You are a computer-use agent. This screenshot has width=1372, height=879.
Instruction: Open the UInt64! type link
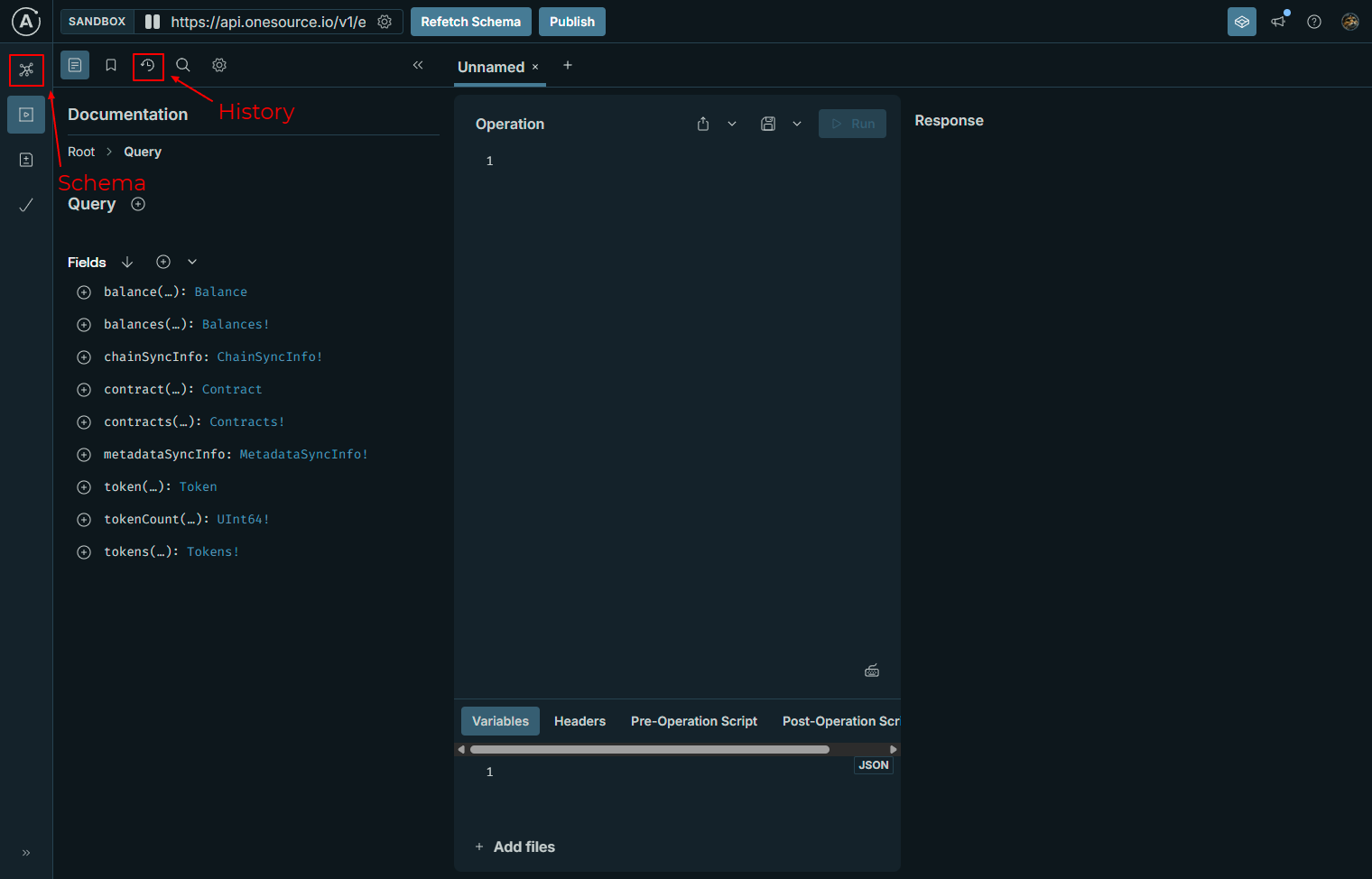point(244,519)
